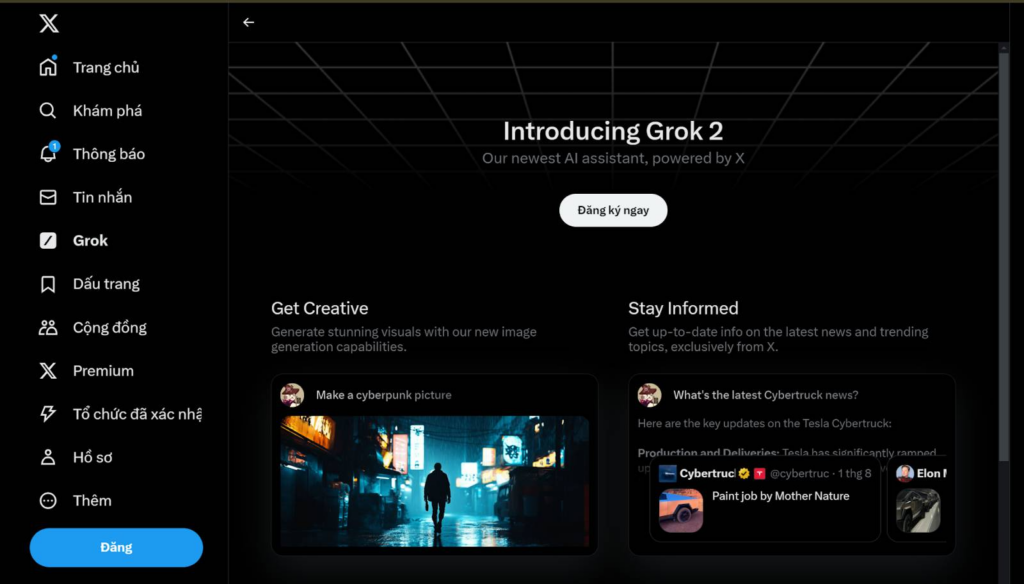Image resolution: width=1024 pixels, height=584 pixels.
Task: Select the Grok slash icon
Action: (48, 240)
